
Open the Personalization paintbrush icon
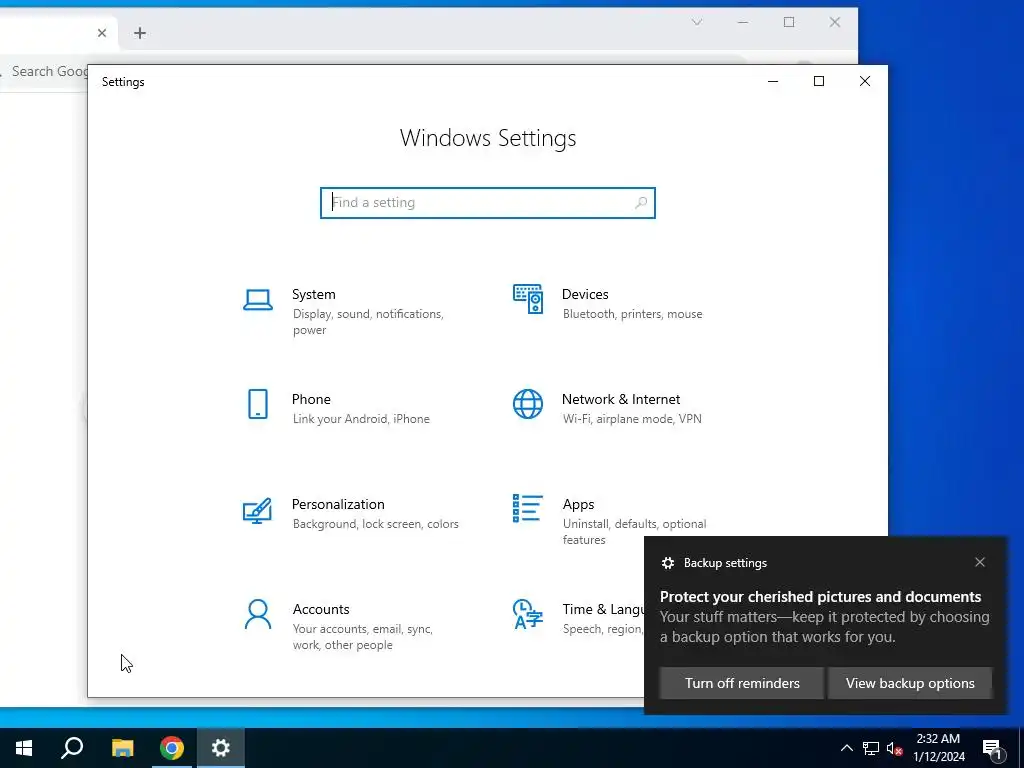(257, 511)
